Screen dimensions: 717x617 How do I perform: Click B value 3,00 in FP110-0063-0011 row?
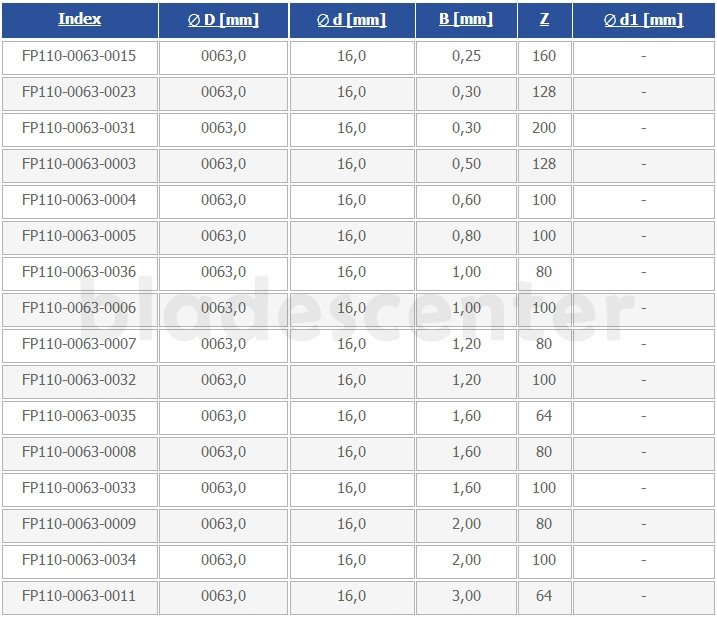[x=466, y=596]
